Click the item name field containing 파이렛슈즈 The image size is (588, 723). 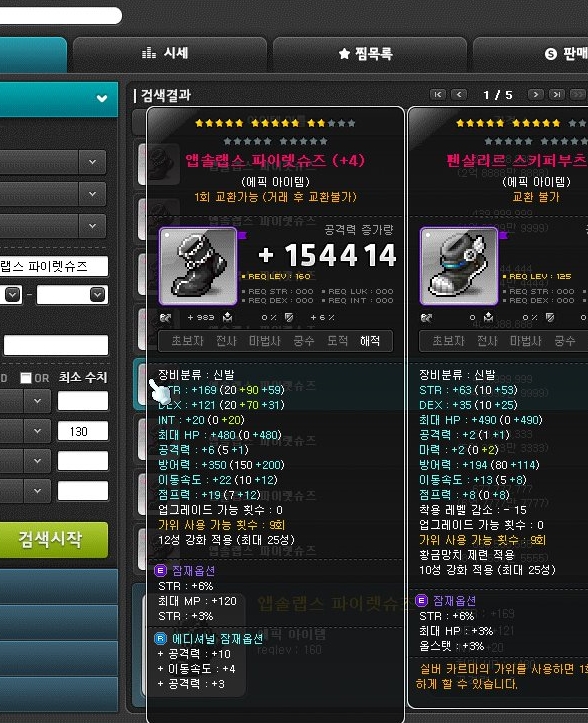pos(53,266)
